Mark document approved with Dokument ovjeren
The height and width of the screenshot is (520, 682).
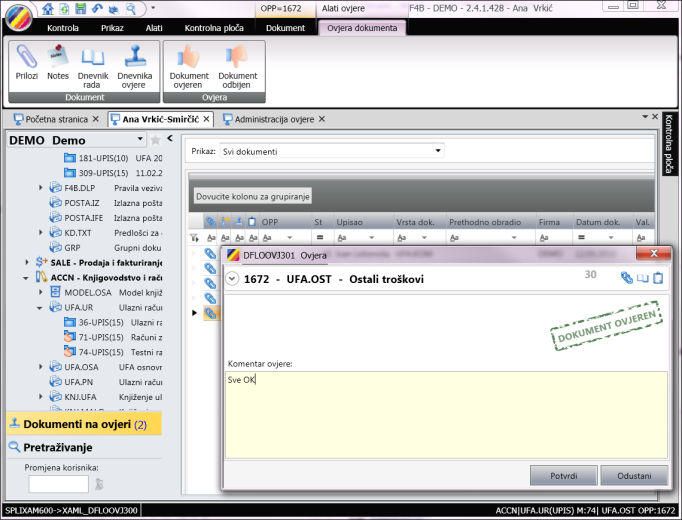[x=189, y=64]
